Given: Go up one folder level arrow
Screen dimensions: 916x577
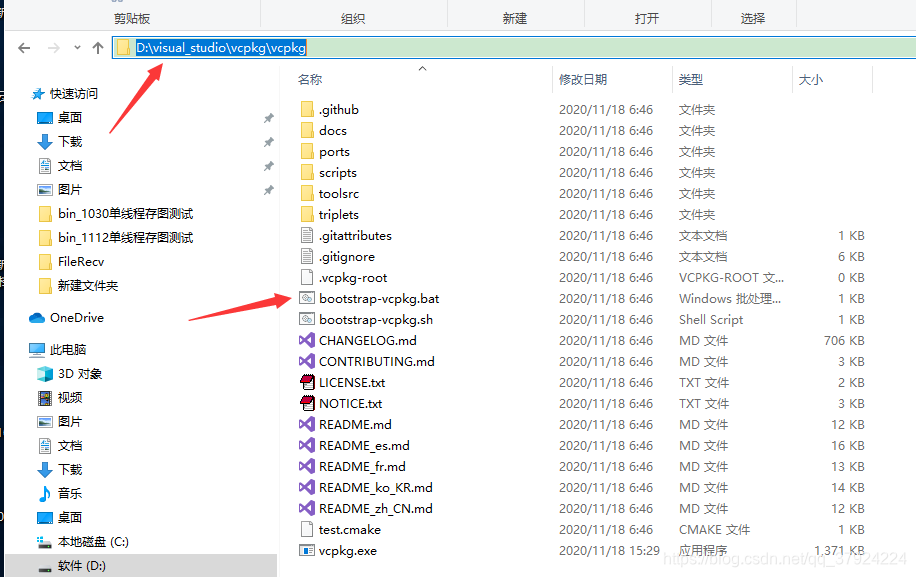Looking at the screenshot, I should click(x=98, y=48).
